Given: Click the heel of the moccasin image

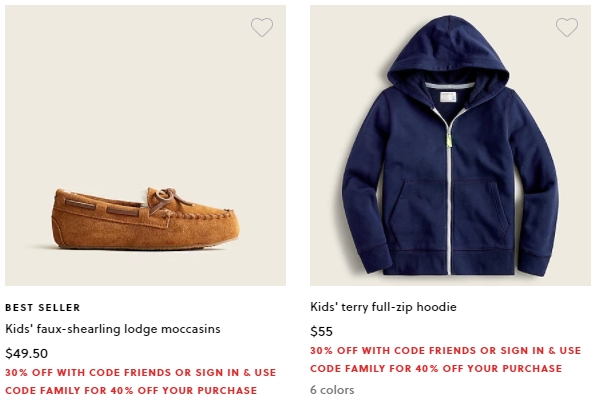Looking at the screenshot, I should click(65, 219).
